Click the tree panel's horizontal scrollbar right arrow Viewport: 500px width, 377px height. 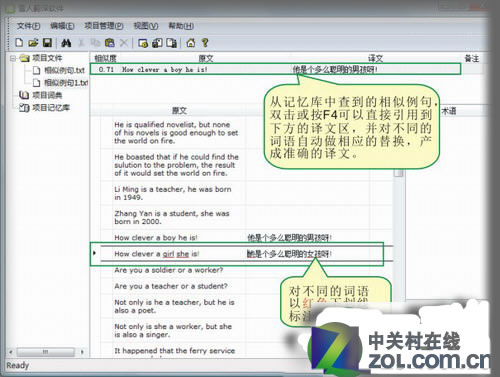point(82,351)
